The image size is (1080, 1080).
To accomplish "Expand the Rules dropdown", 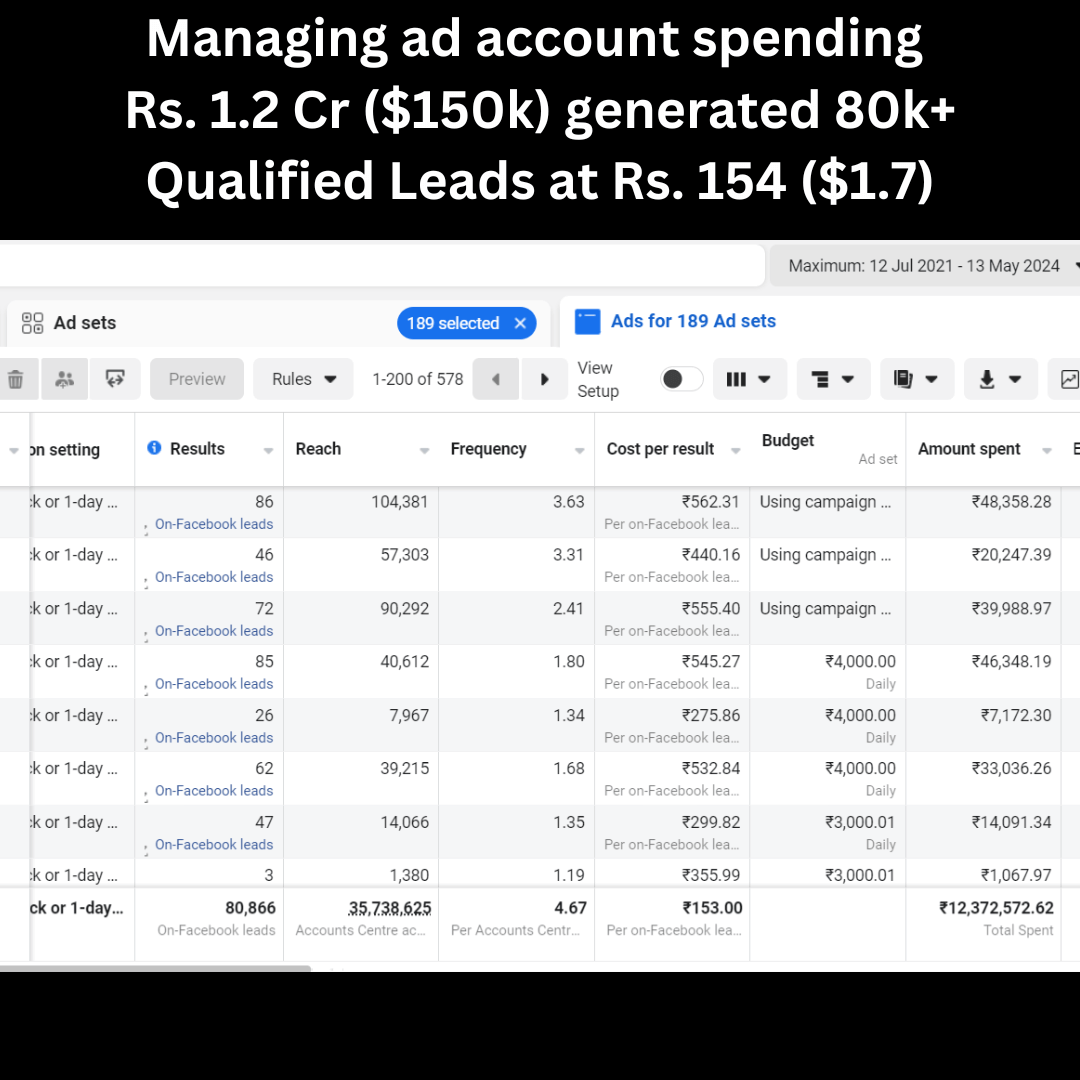I will 303,379.
